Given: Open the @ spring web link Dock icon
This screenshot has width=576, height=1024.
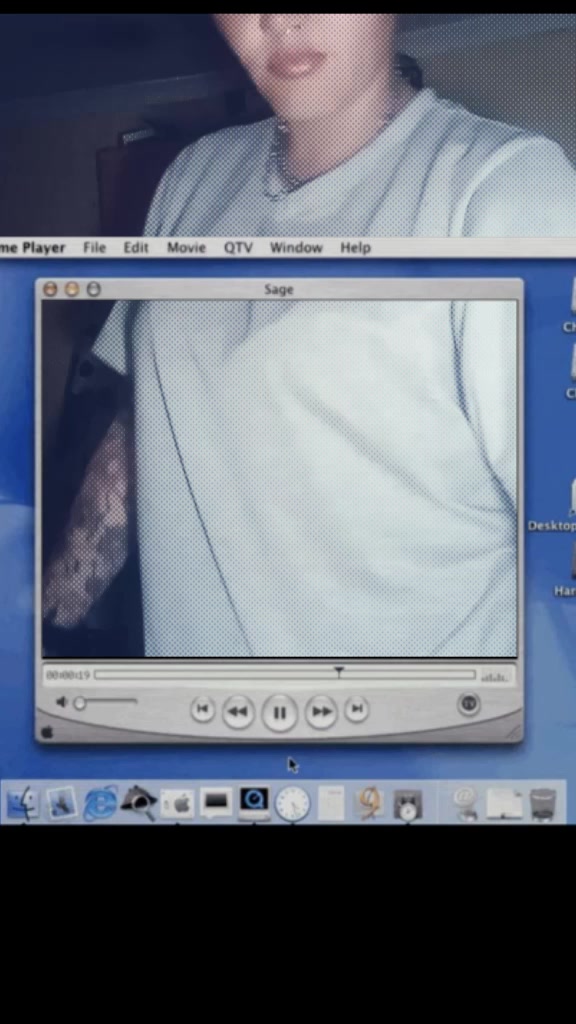Looking at the screenshot, I should [x=466, y=803].
